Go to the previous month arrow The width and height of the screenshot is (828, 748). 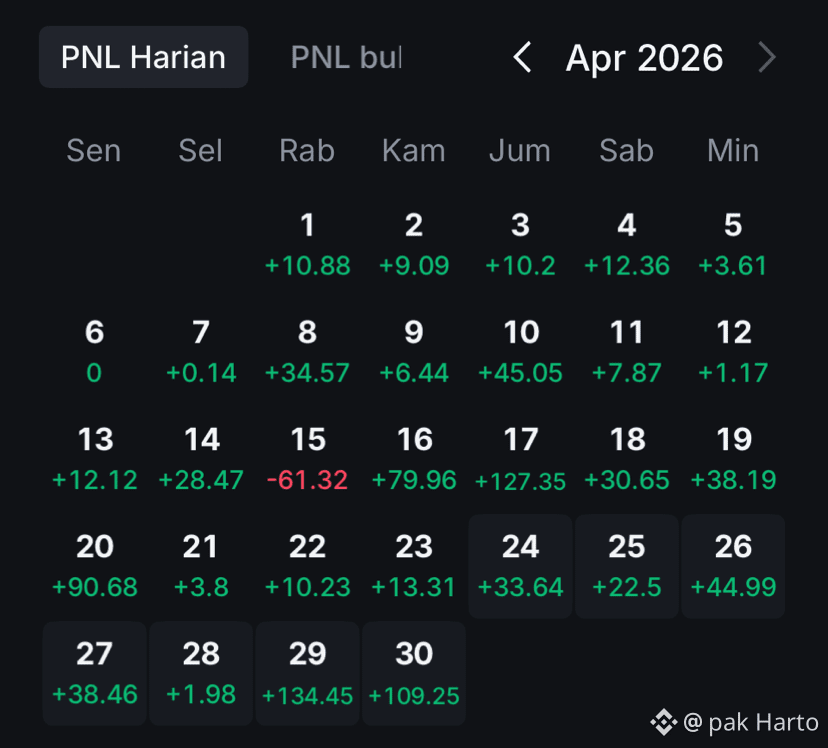coord(522,57)
